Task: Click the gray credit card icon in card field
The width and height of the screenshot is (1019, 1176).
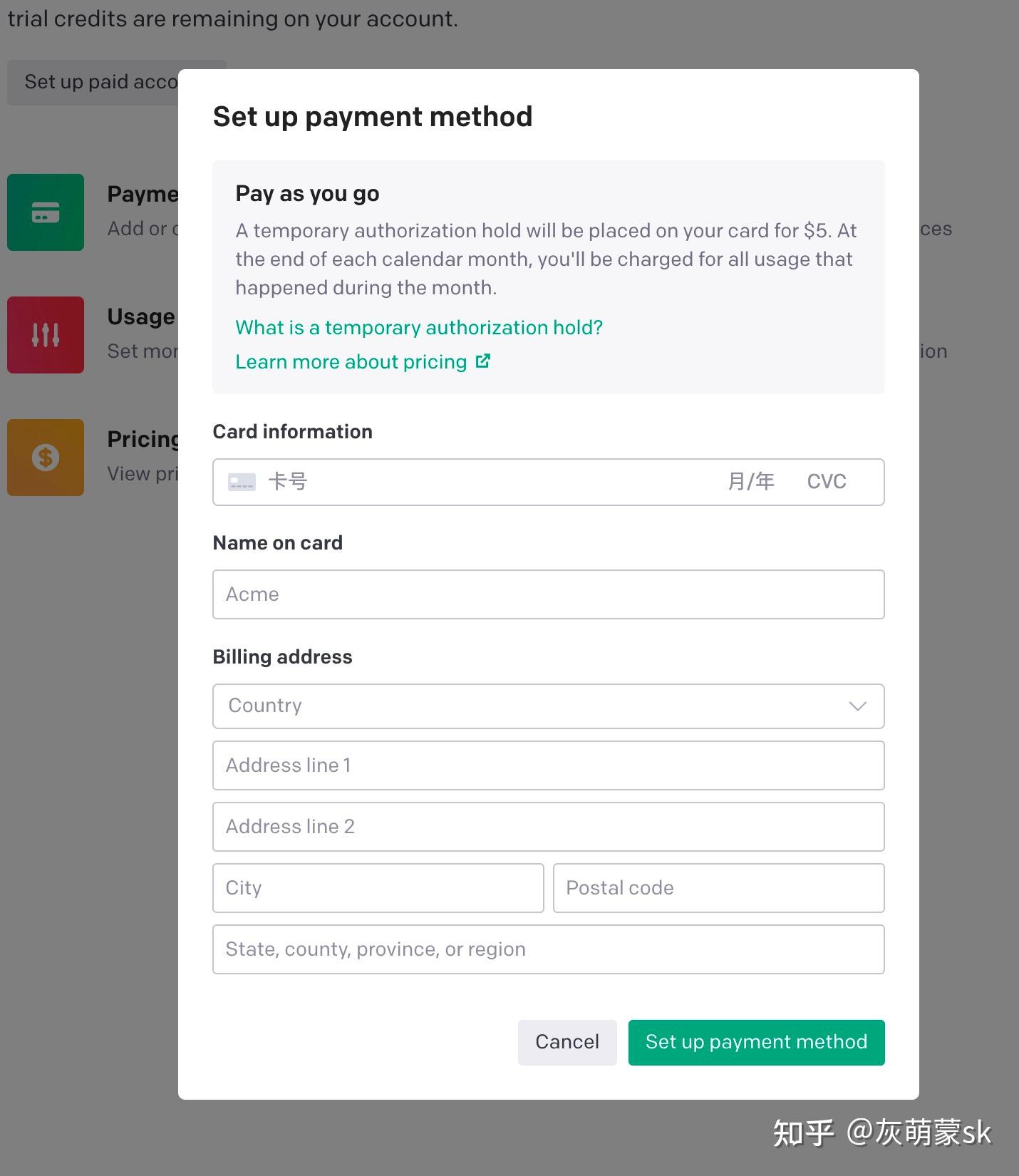Action: pyautogui.click(x=242, y=483)
